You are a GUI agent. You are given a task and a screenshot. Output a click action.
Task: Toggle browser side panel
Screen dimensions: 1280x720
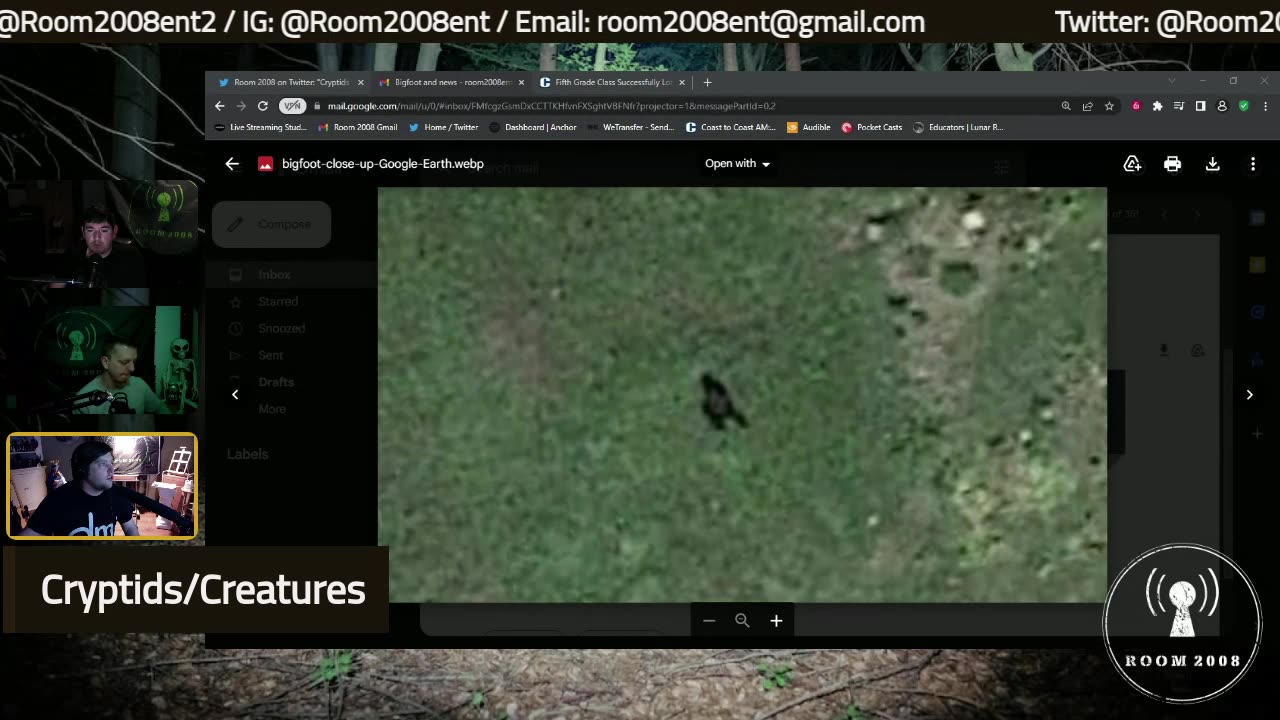coord(1200,106)
